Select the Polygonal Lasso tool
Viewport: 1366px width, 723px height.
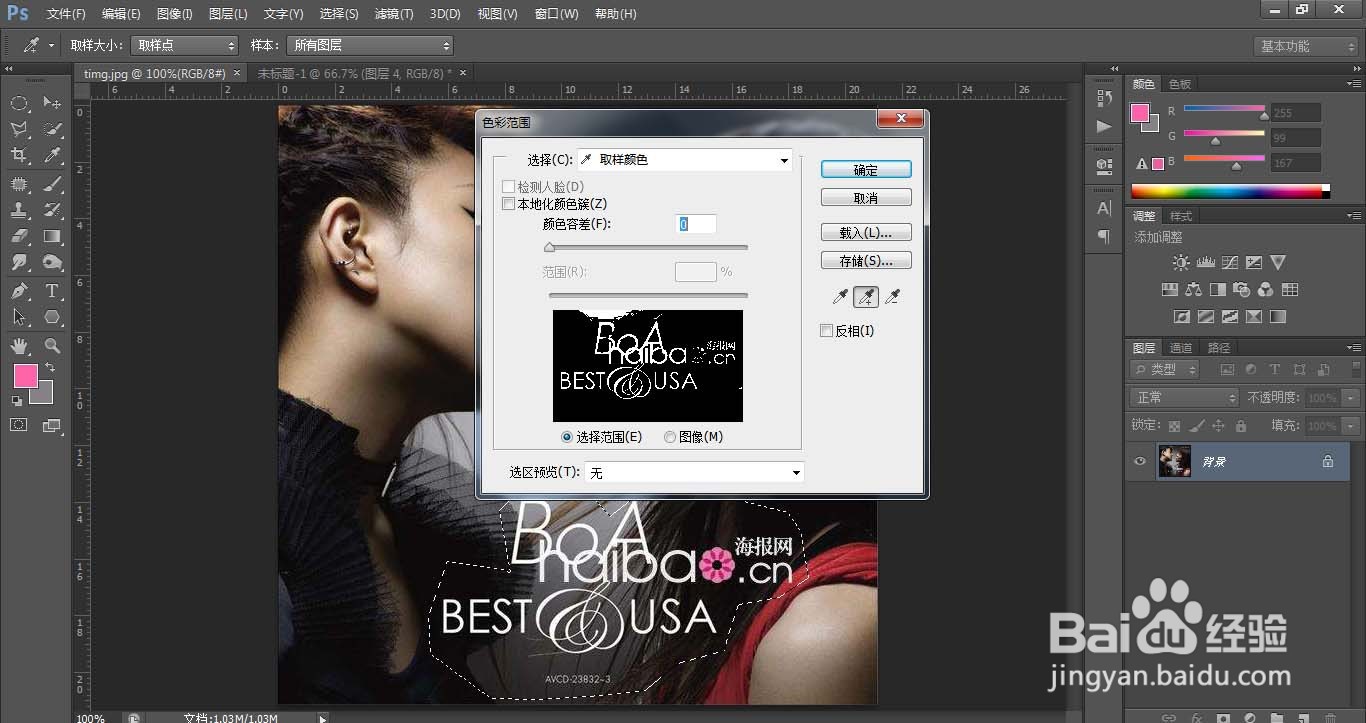(19, 129)
